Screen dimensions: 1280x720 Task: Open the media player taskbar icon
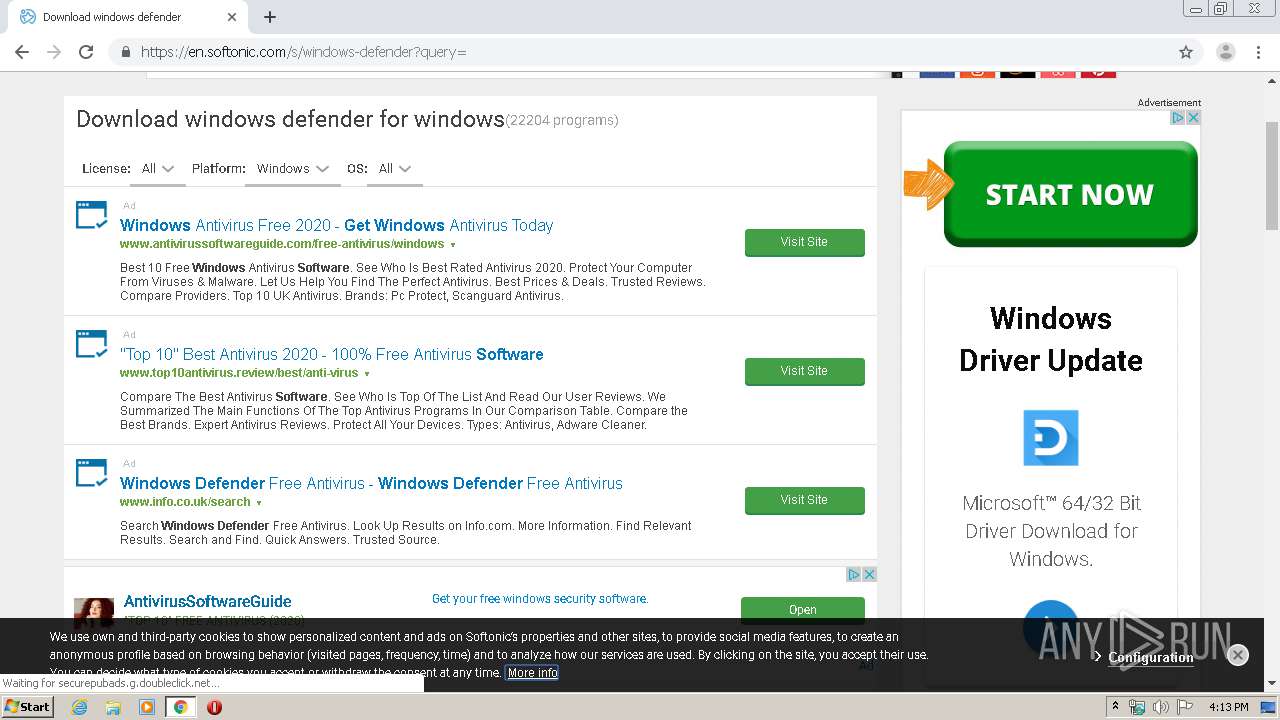click(147, 707)
